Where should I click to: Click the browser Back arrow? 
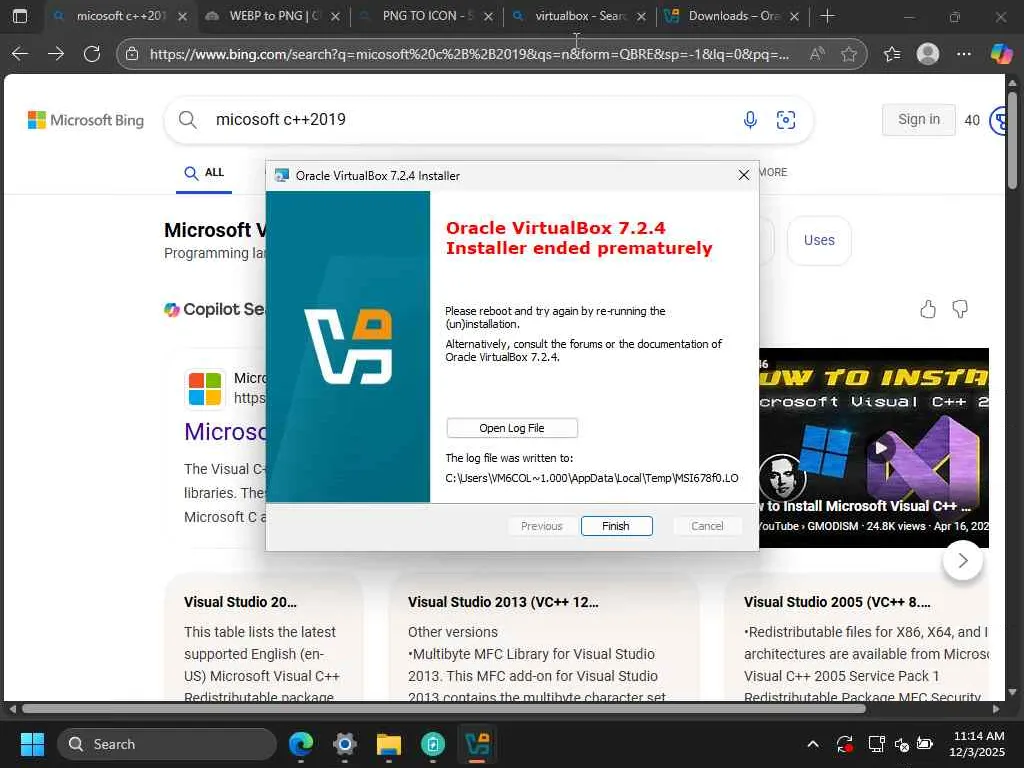tap(20, 54)
